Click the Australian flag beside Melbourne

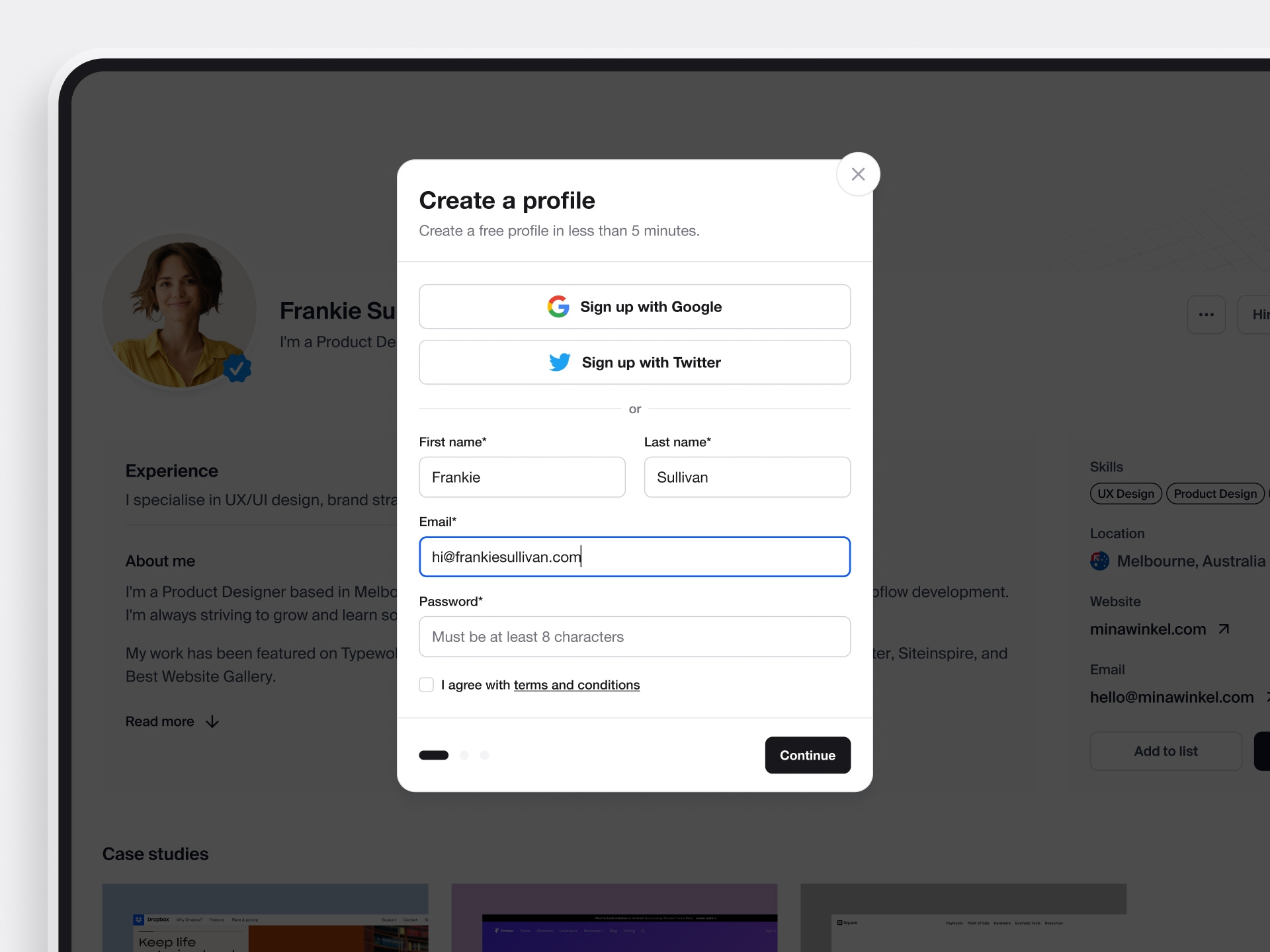pyautogui.click(x=1099, y=561)
